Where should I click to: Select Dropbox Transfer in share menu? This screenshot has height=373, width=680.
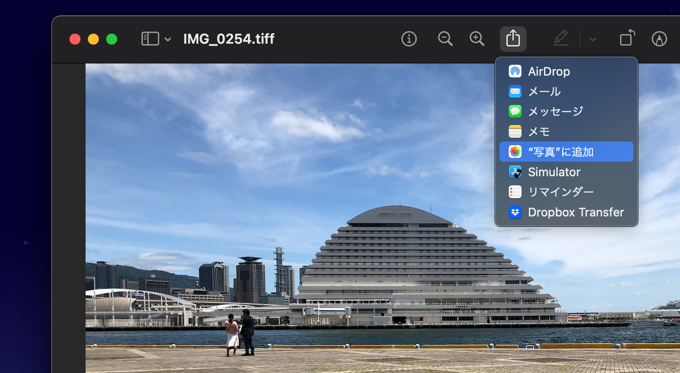(566, 212)
